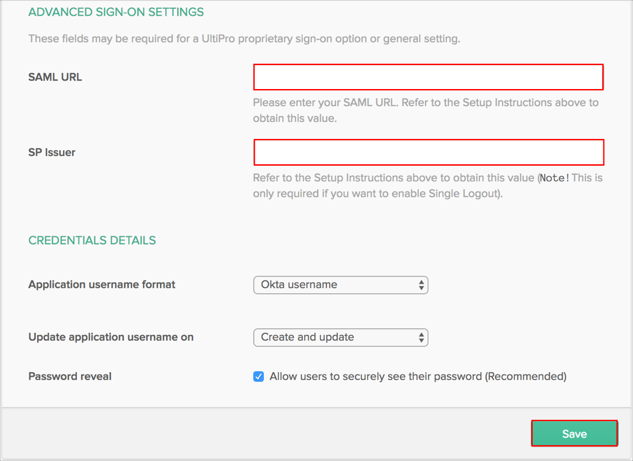633x461 pixels.
Task: Click the arrows on the Okta username select
Action: click(421, 285)
